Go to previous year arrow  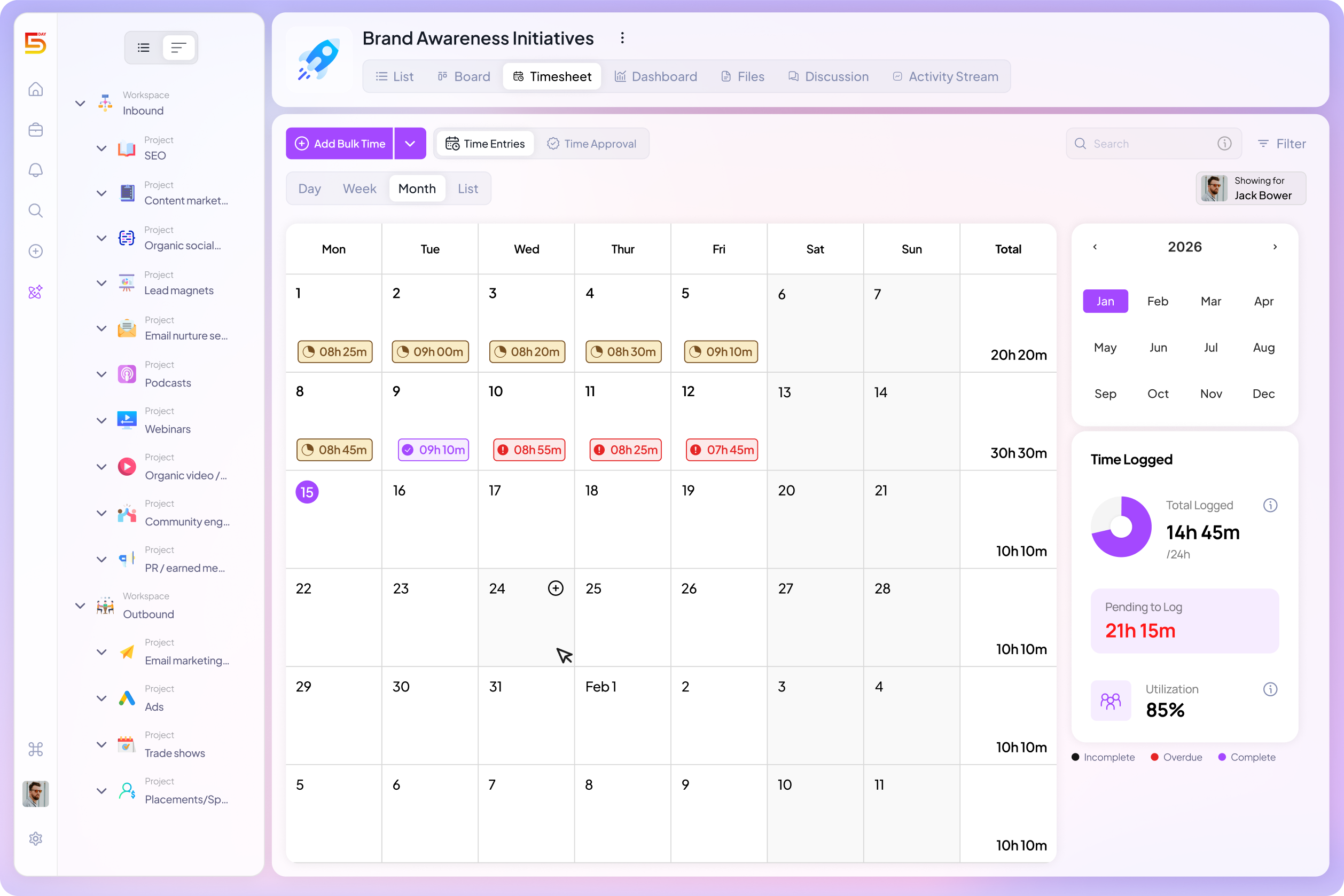click(x=1095, y=247)
